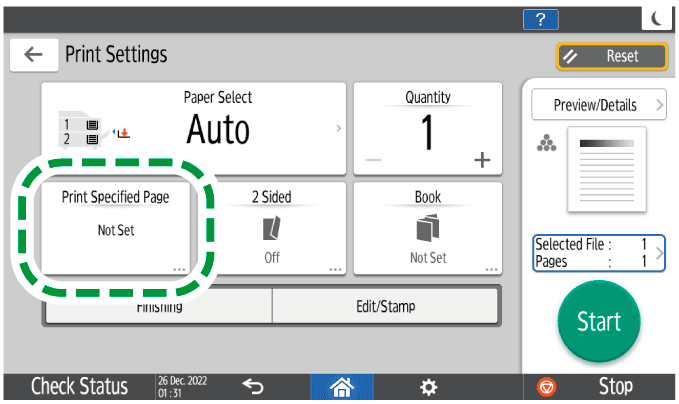Click the back arrow beside Print Settings
679x404 pixels.
33,55
